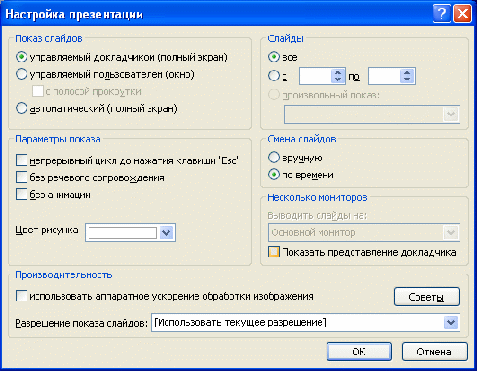Enable hardware graphics acceleration checkbox

point(21,296)
